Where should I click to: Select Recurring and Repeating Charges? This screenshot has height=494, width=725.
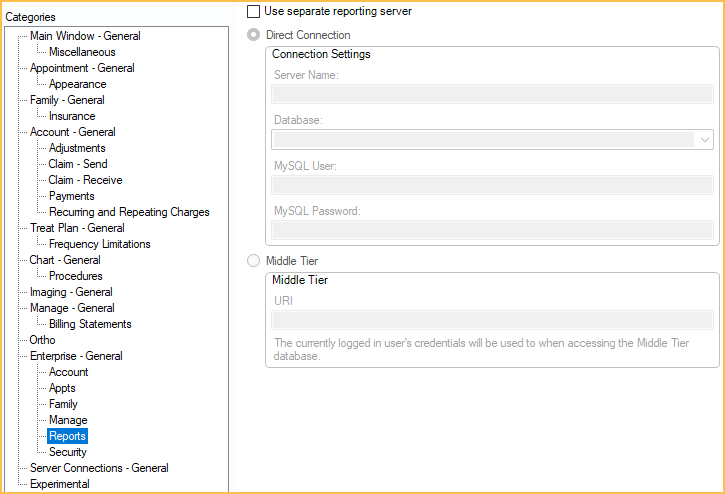pyautogui.click(x=129, y=212)
